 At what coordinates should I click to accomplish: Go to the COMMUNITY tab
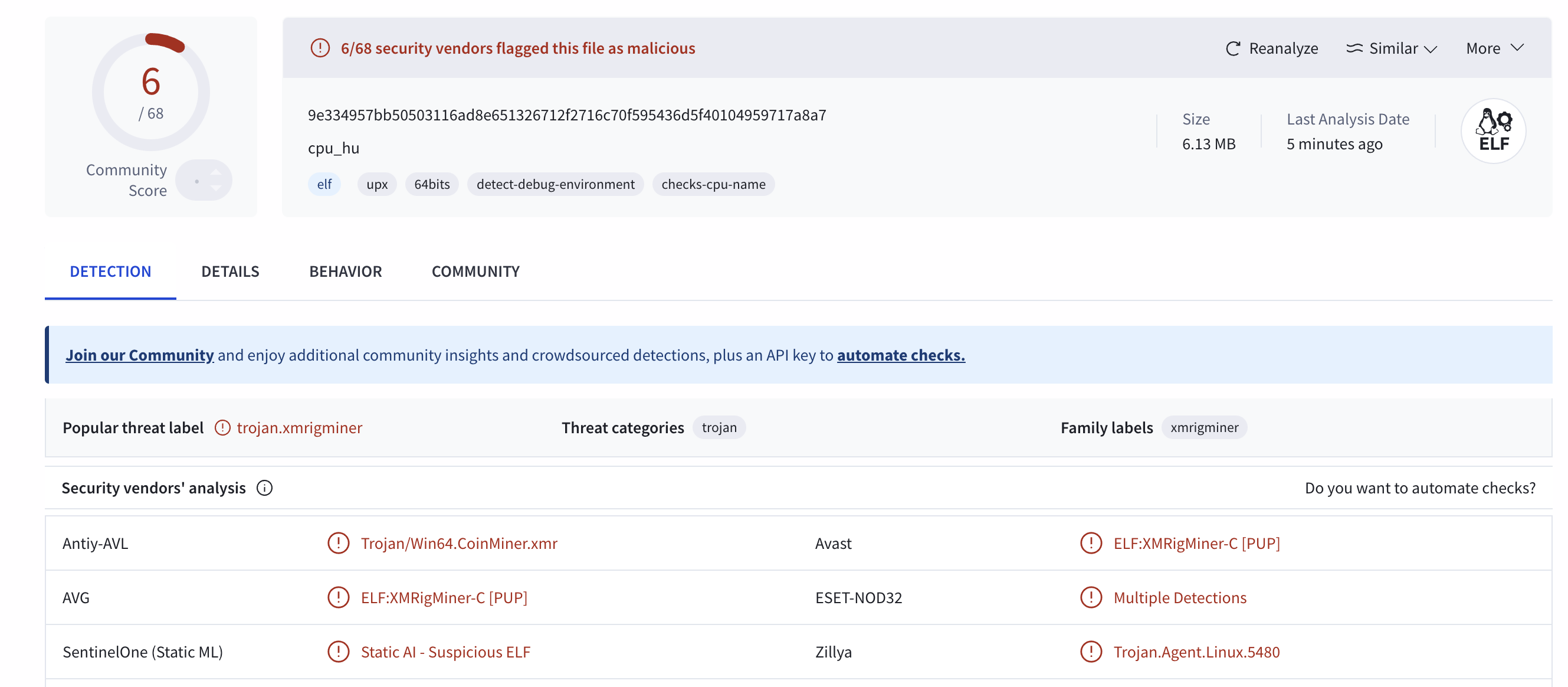pyautogui.click(x=475, y=271)
